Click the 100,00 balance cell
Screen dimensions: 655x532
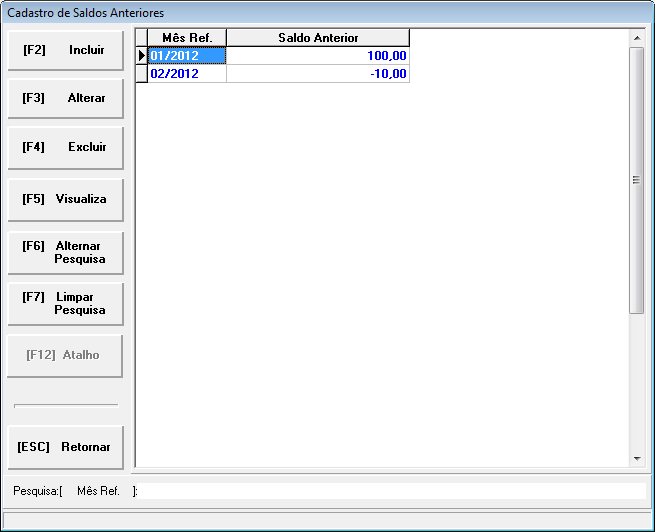point(318,56)
